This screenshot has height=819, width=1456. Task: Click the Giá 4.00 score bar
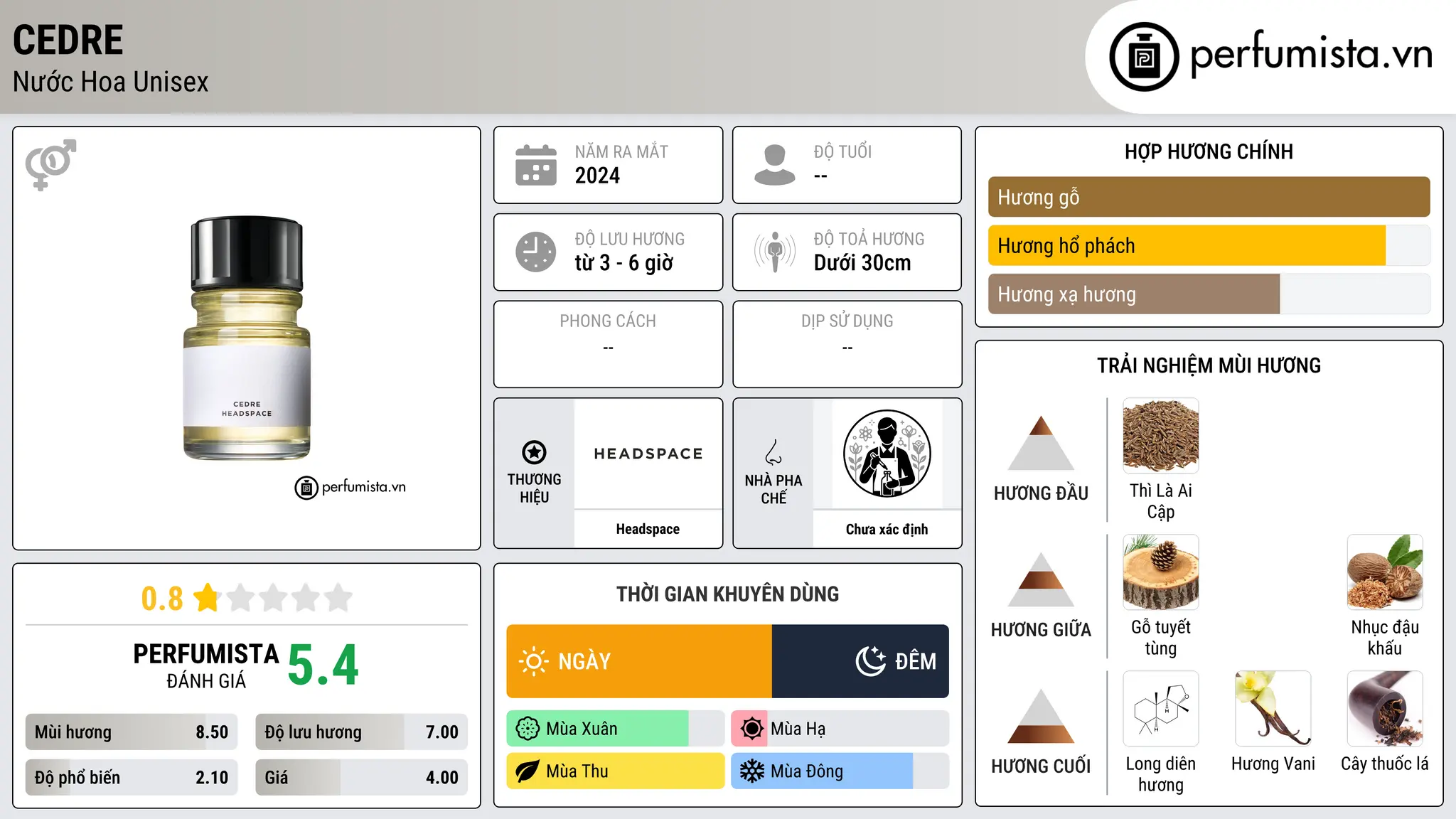[361, 777]
